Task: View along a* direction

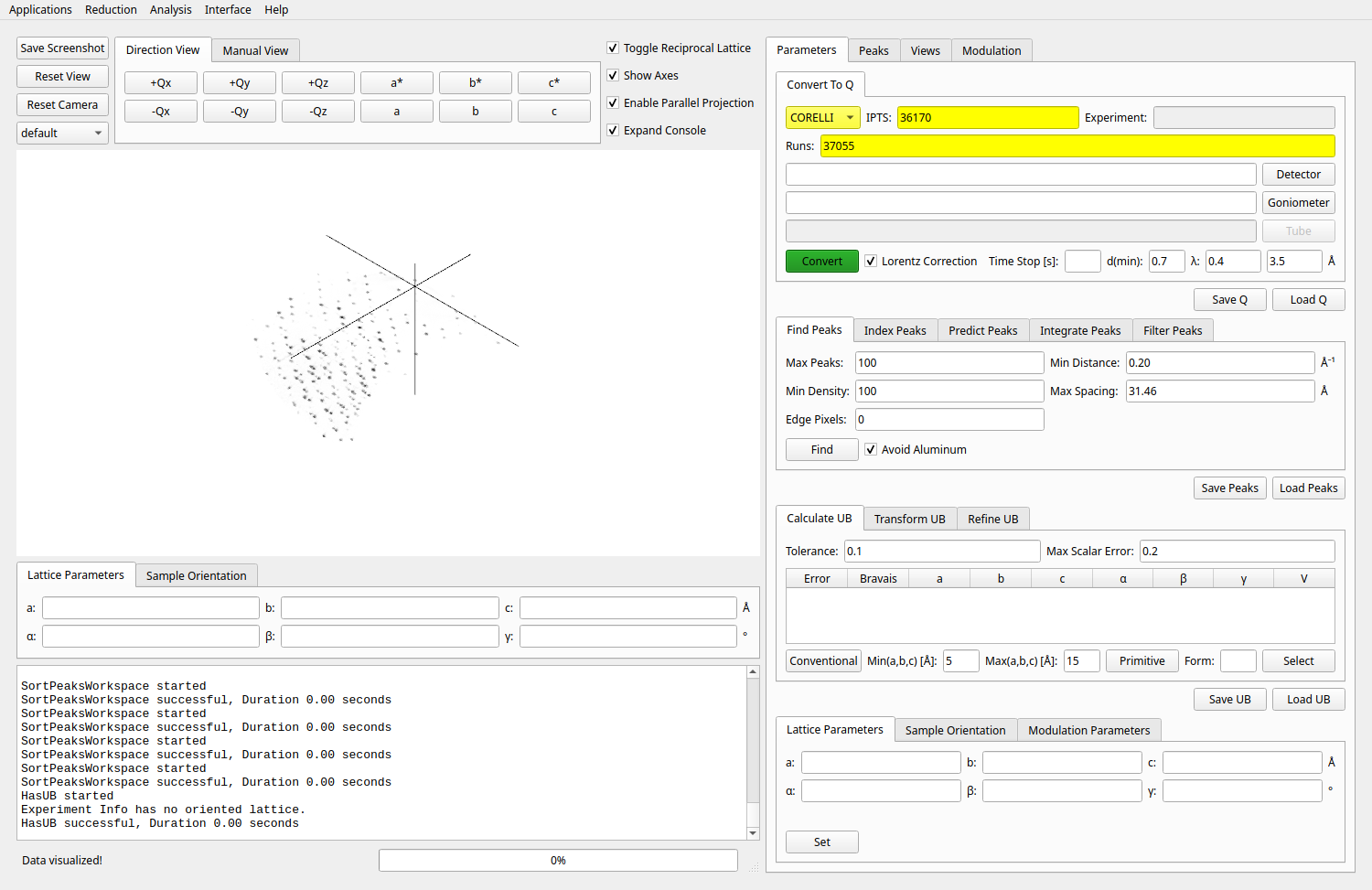Action: pos(397,83)
